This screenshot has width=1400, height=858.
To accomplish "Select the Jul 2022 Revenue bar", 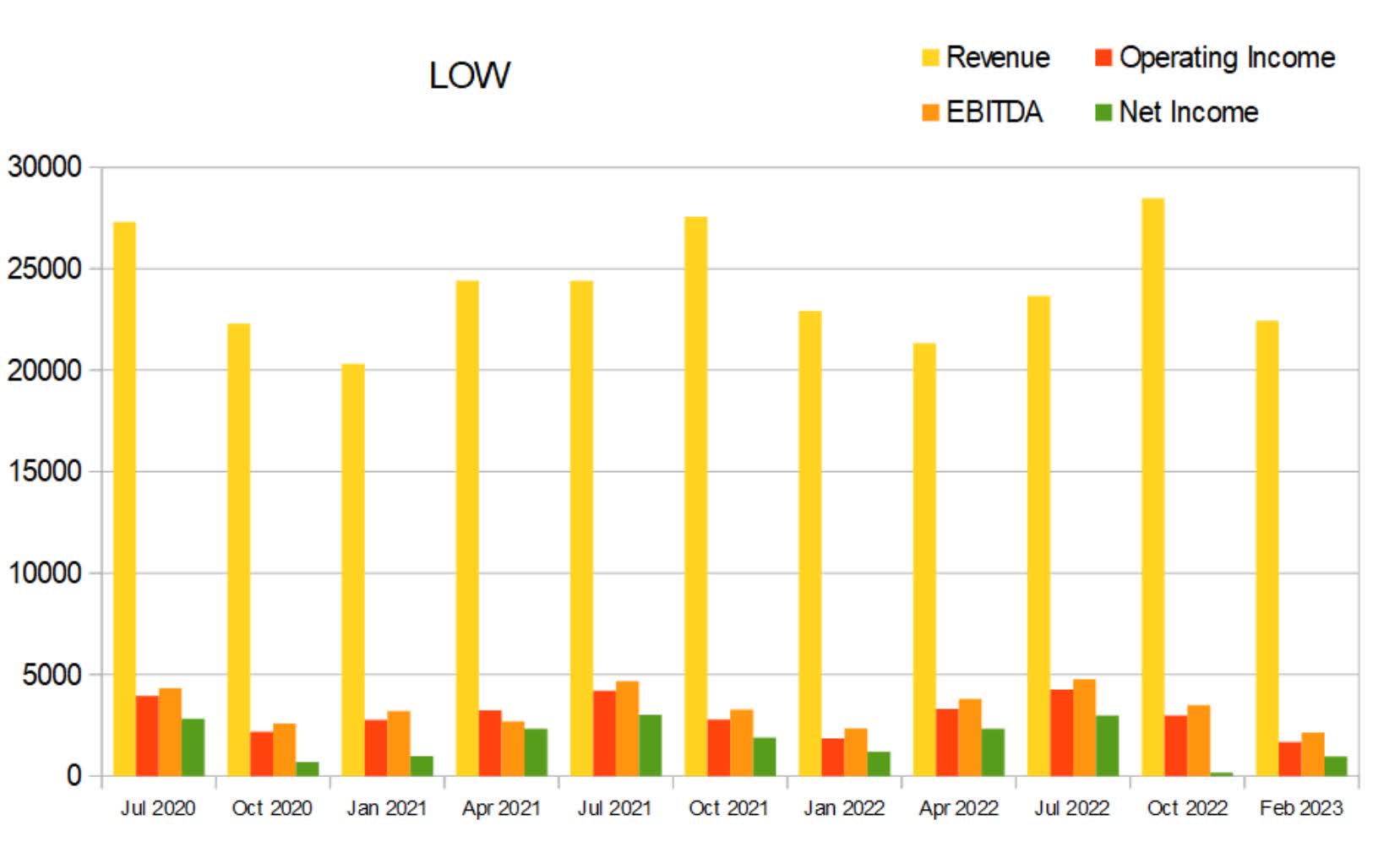I will pyautogui.click(x=1039, y=536).
